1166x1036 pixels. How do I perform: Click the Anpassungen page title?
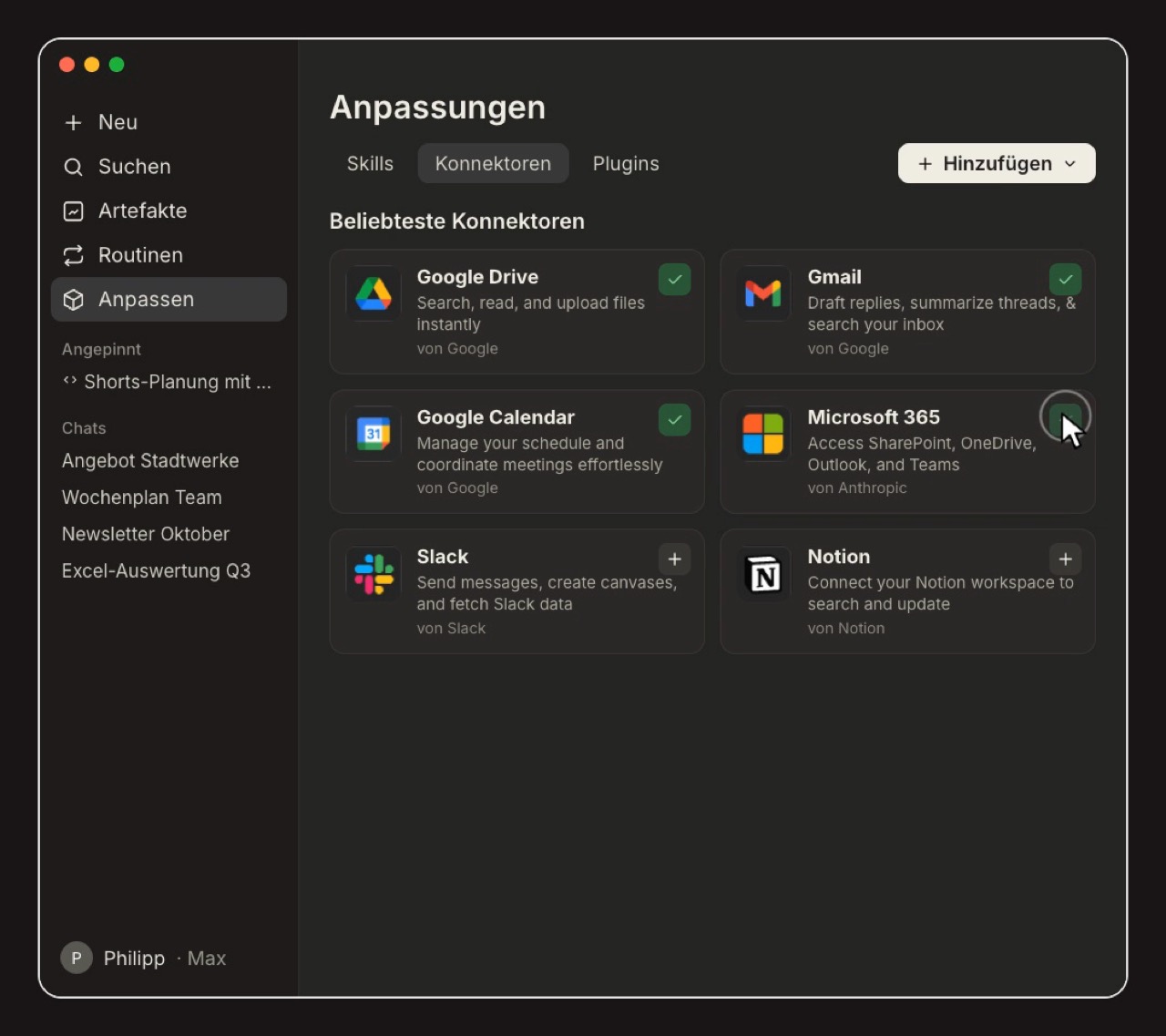[437, 108]
